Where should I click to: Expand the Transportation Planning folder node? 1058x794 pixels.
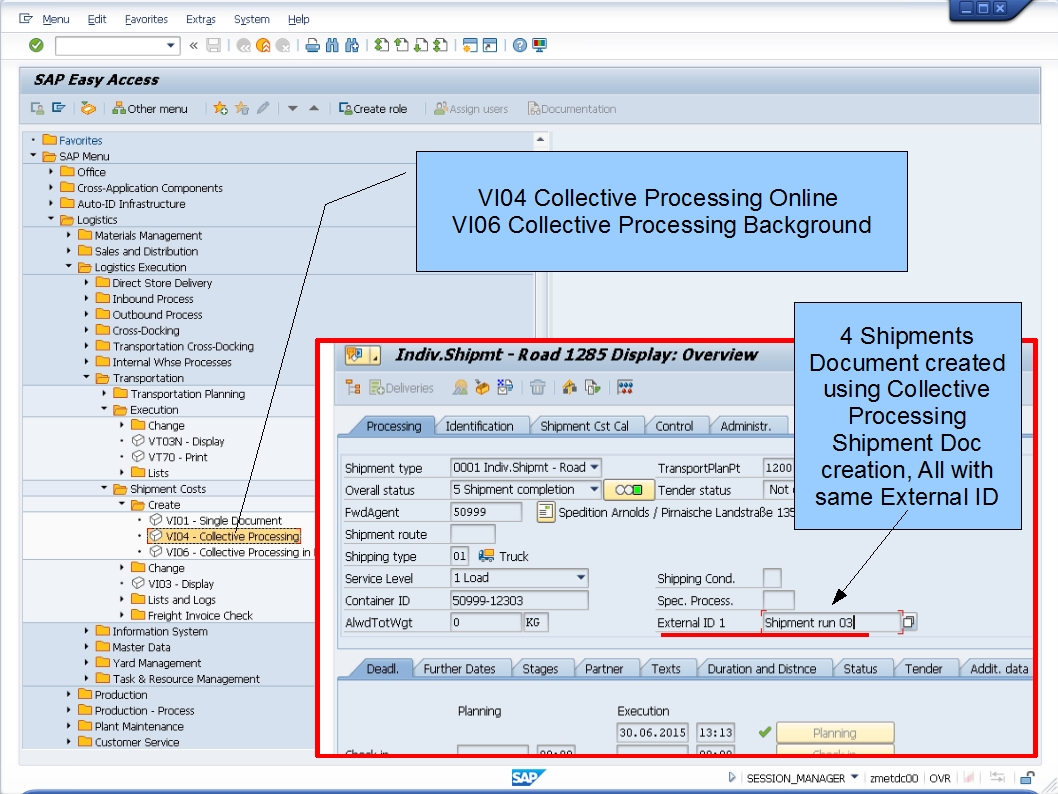[x=104, y=393]
